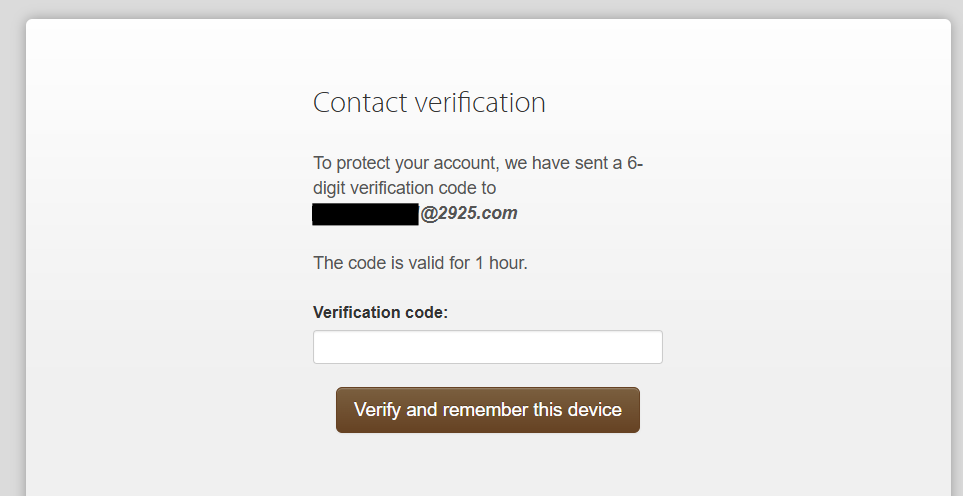963x496 pixels.
Task: Click the blacked-out email username block
Action: (x=365, y=214)
